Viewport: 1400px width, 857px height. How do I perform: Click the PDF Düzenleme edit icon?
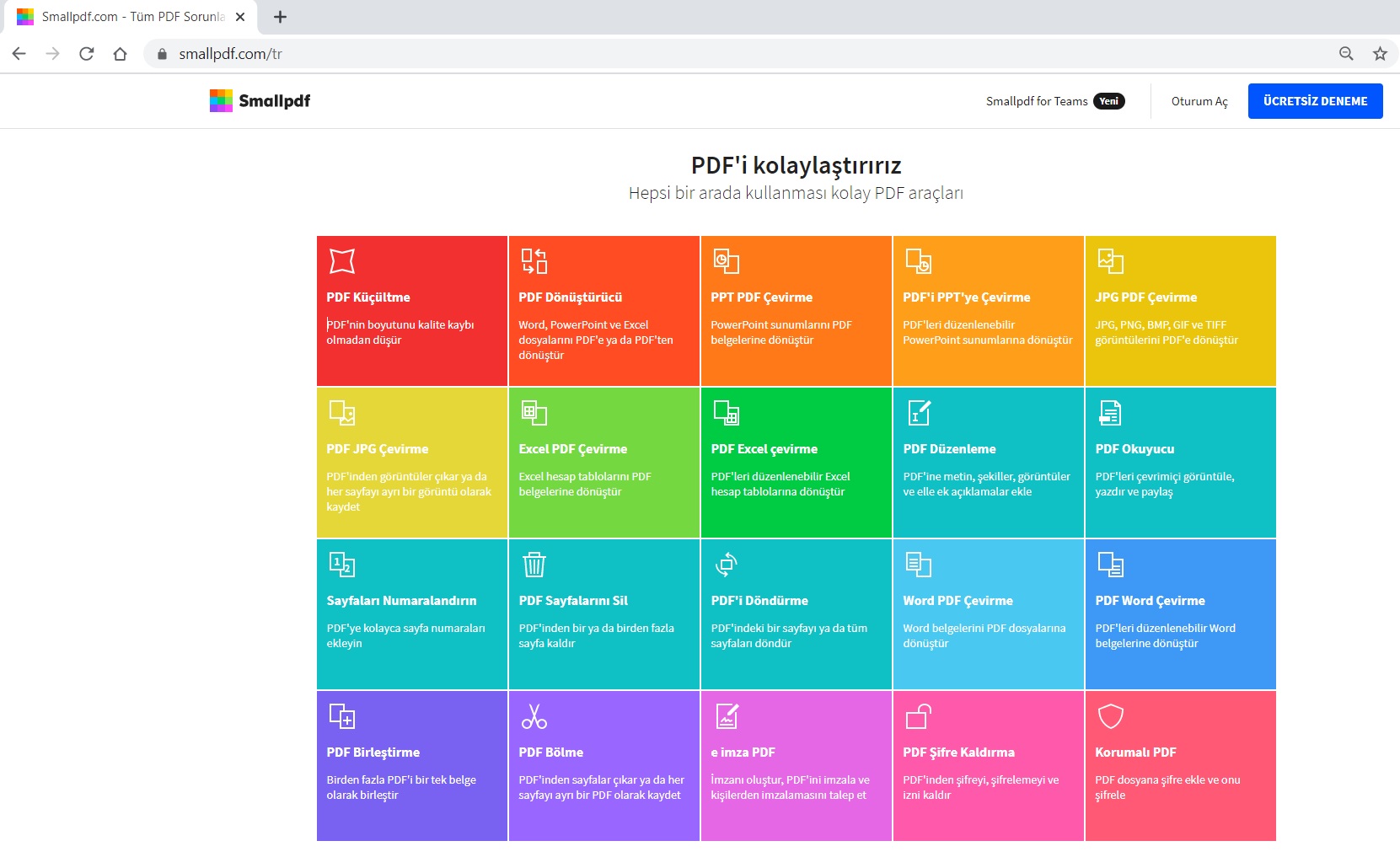919,413
